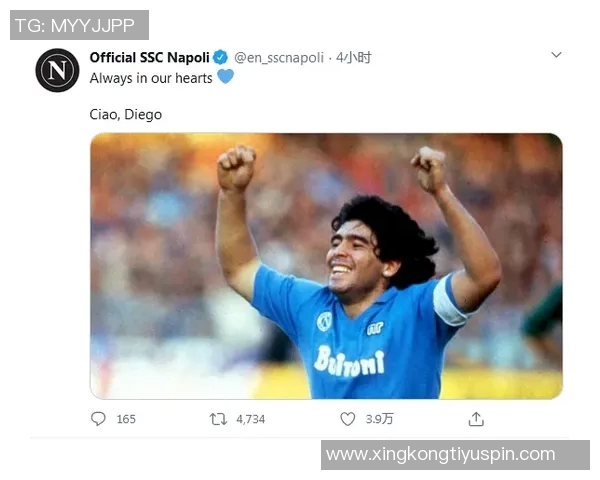This screenshot has height=480, width=600.
Task: Click the Official SSC Napoli account name
Action: [x=149, y=57]
